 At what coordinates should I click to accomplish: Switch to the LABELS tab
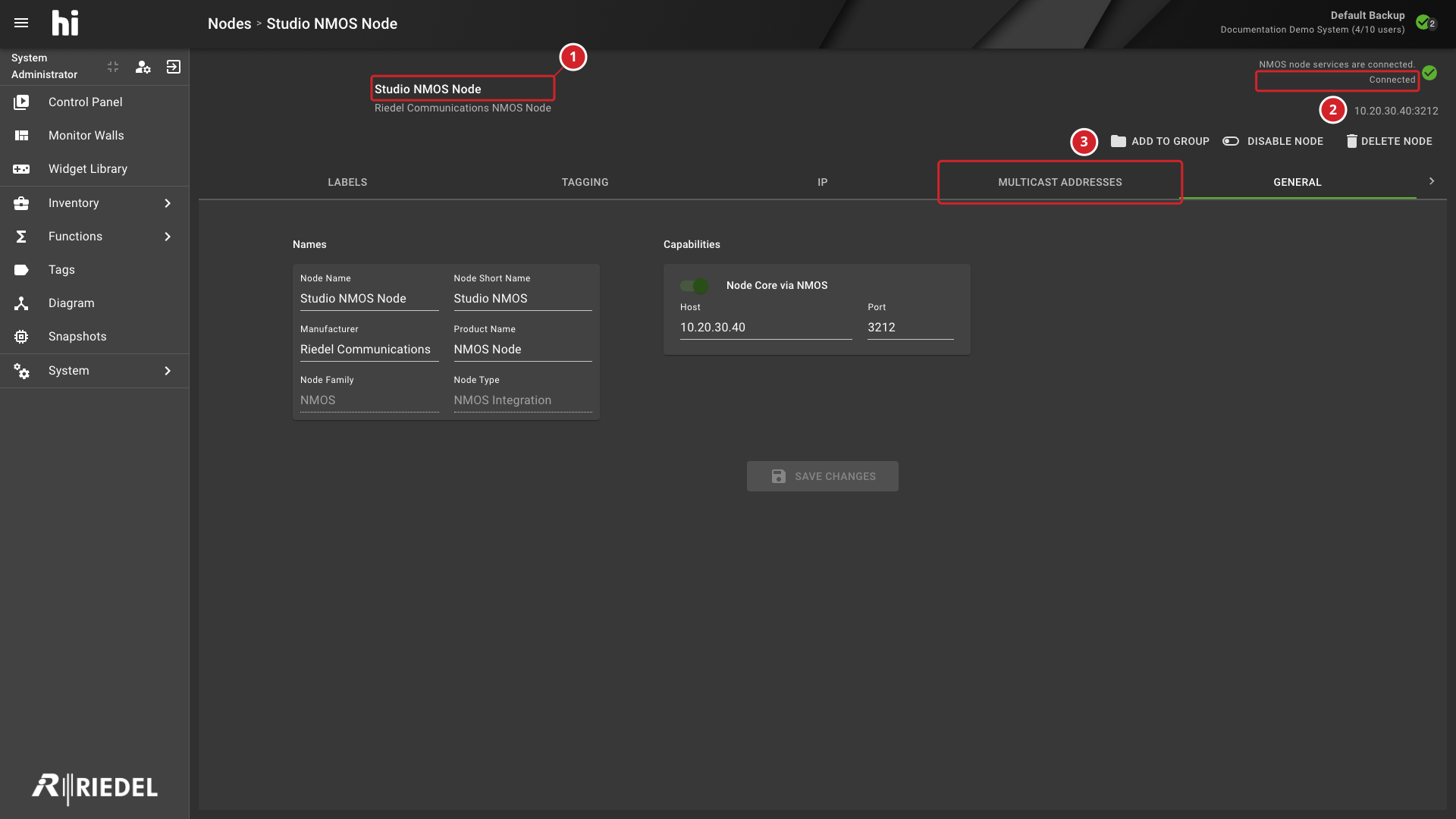tap(347, 182)
